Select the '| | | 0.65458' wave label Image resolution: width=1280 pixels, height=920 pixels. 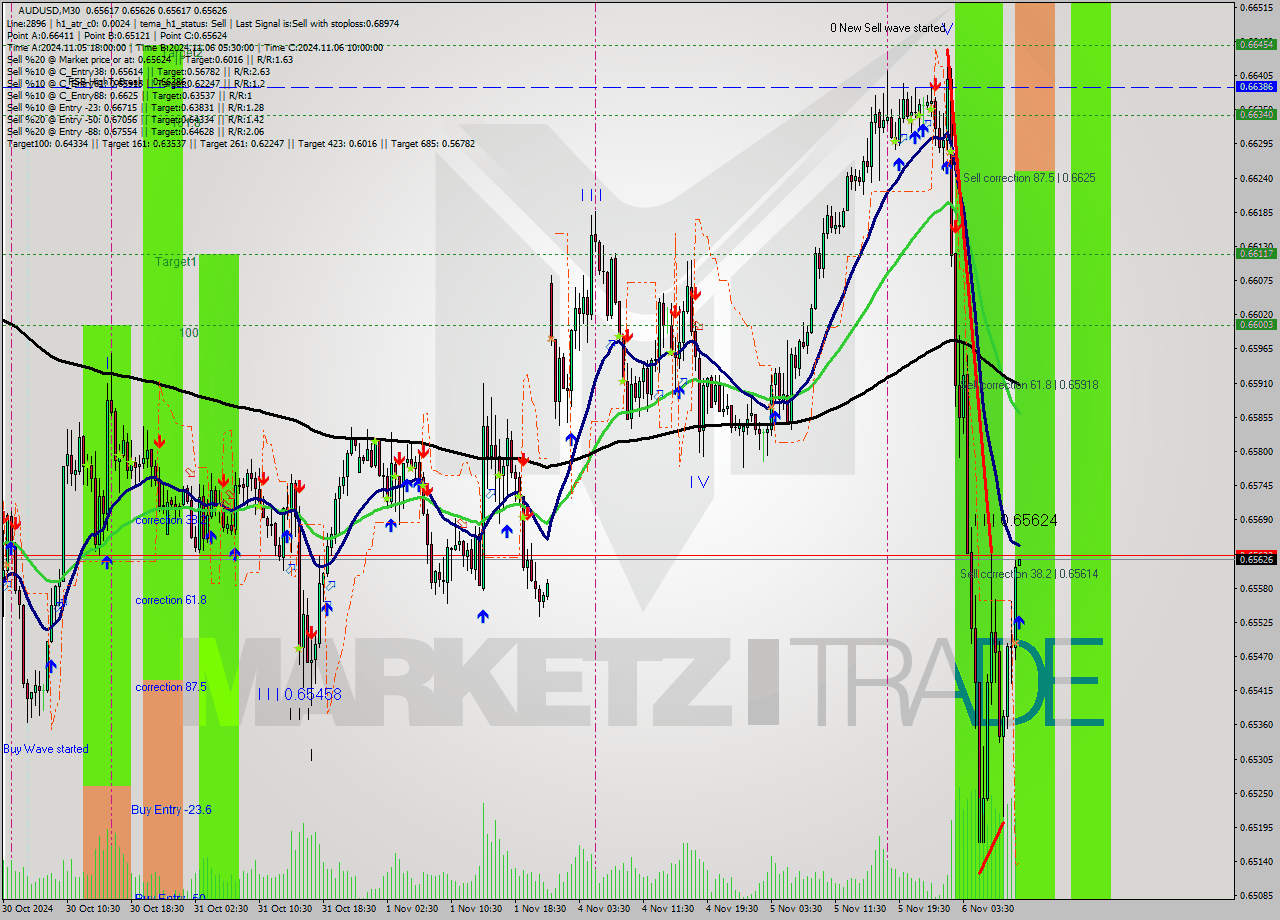[x=299, y=694]
